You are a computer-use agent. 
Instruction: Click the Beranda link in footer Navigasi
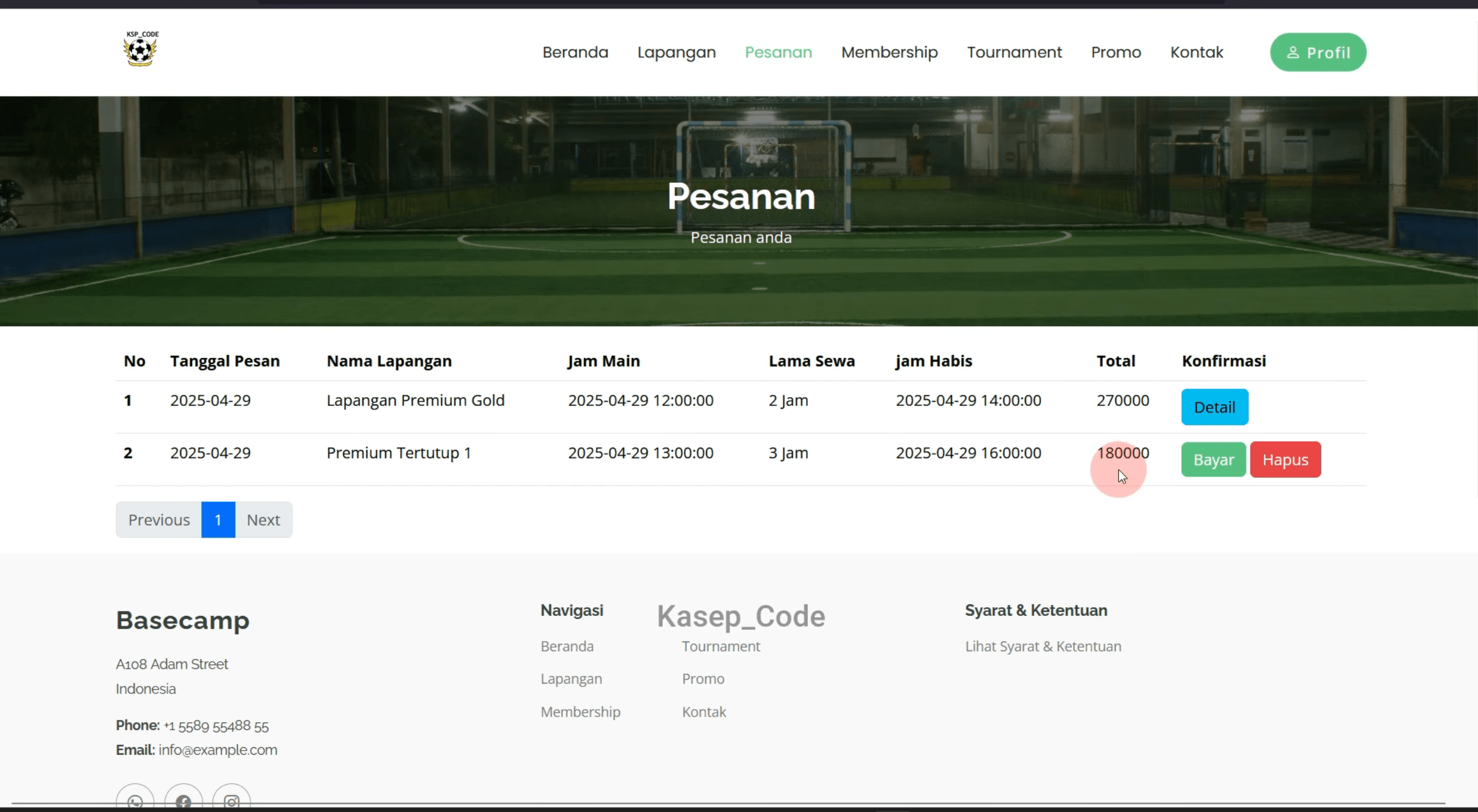pos(567,646)
